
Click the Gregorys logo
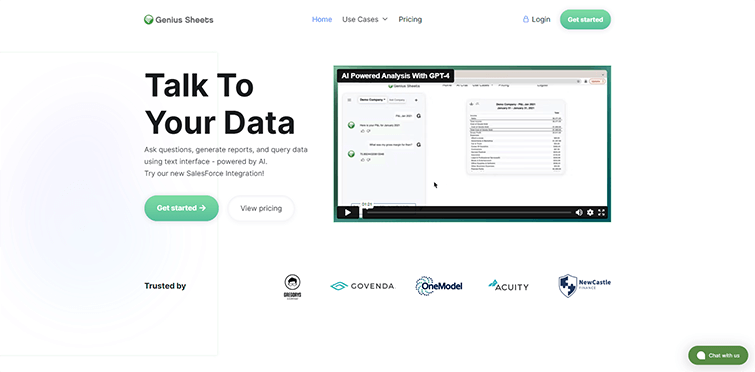pyautogui.click(x=292, y=287)
